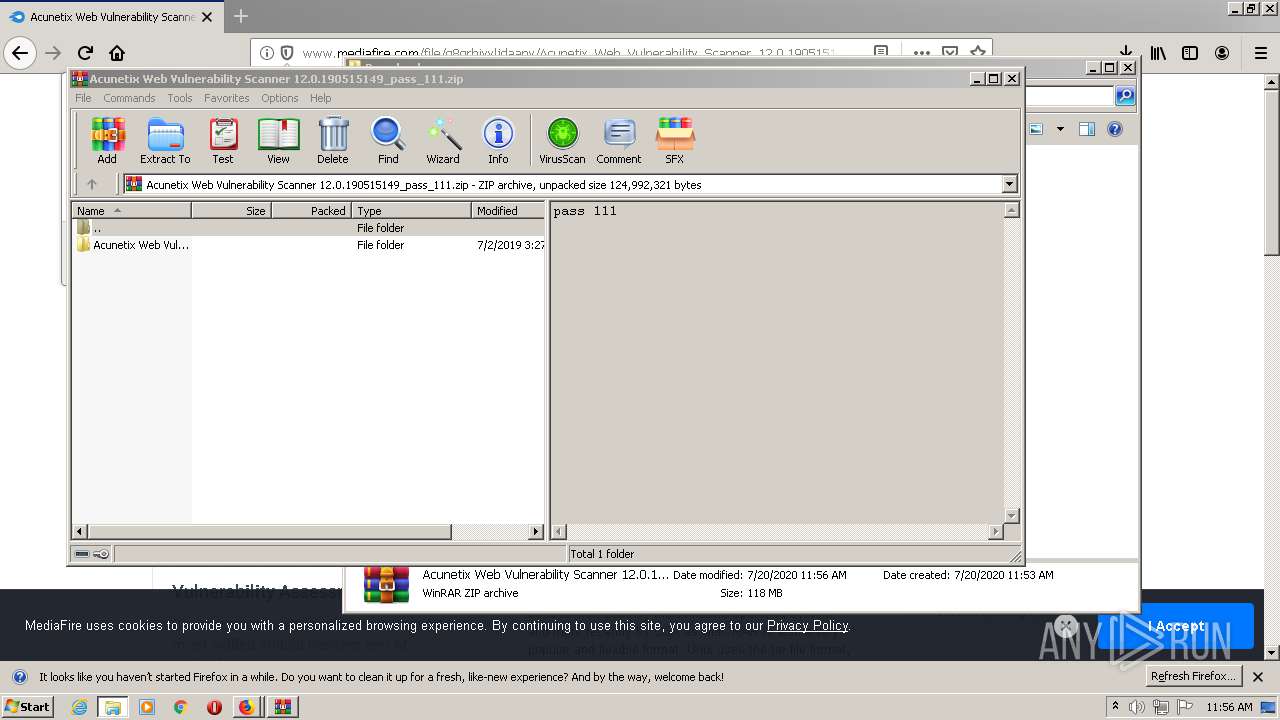Click Firefox reload button

tap(85, 53)
